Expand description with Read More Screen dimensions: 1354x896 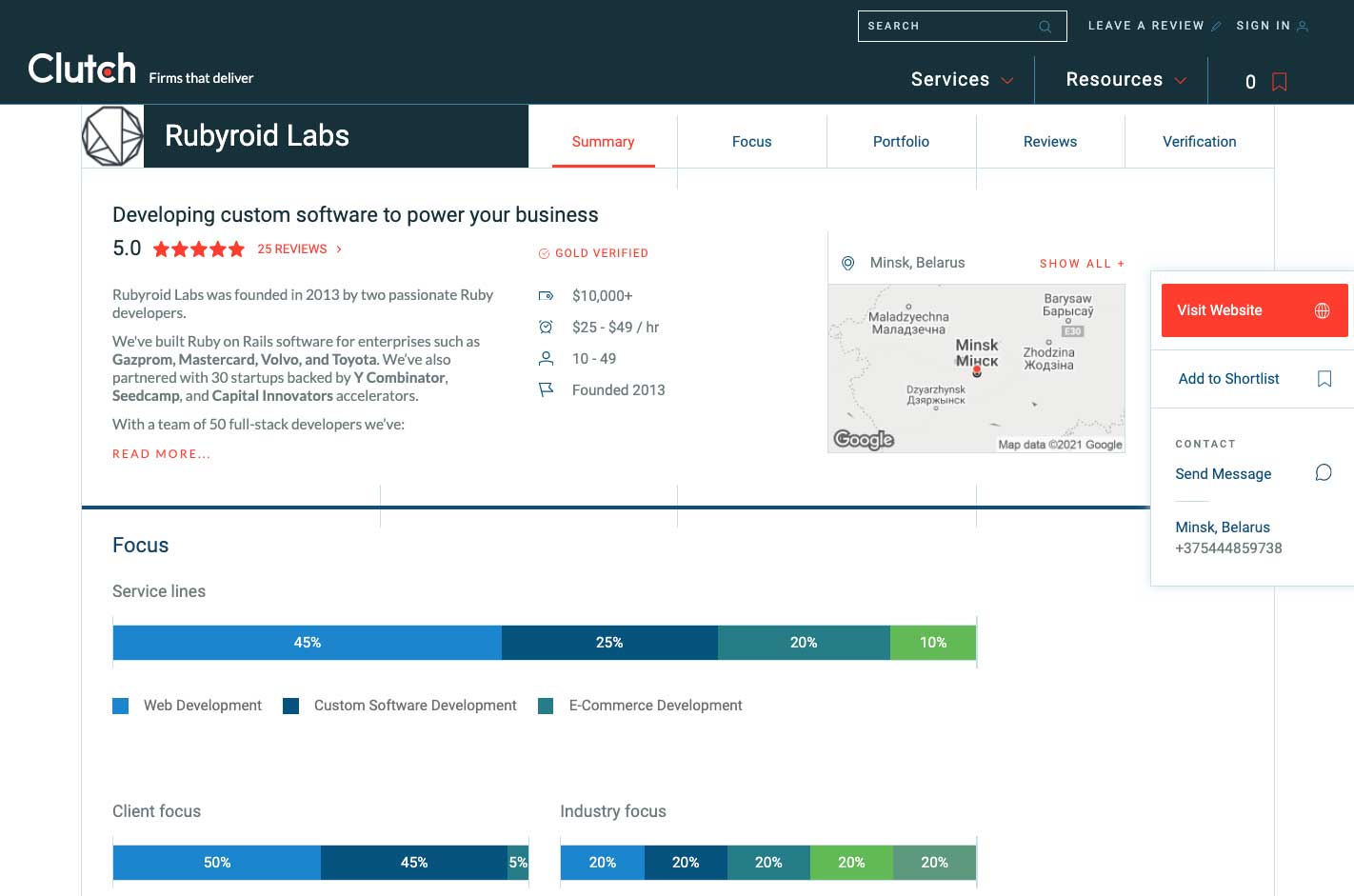point(161,454)
